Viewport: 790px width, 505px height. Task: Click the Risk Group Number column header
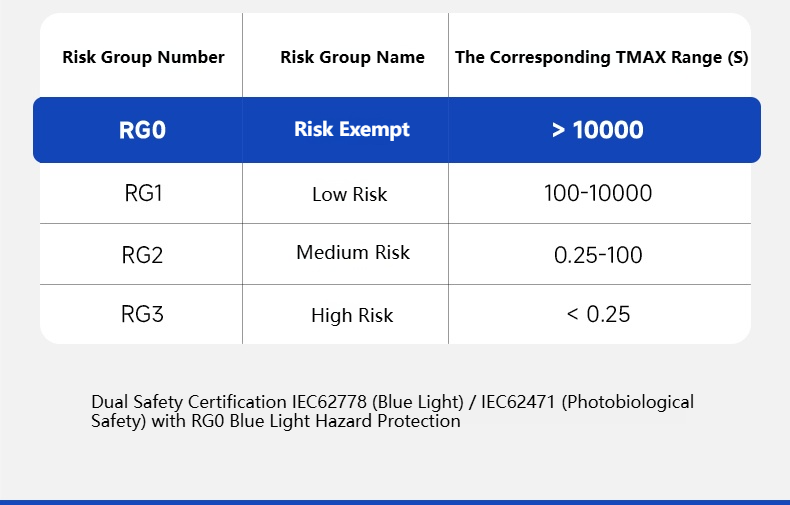click(143, 57)
